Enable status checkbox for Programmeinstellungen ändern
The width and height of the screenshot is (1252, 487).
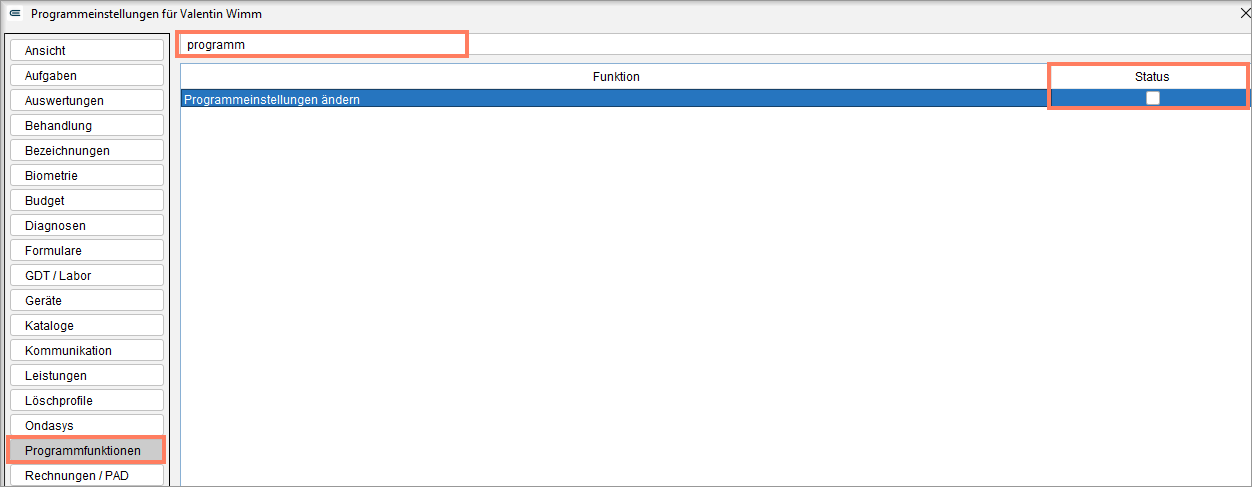pyautogui.click(x=1153, y=98)
